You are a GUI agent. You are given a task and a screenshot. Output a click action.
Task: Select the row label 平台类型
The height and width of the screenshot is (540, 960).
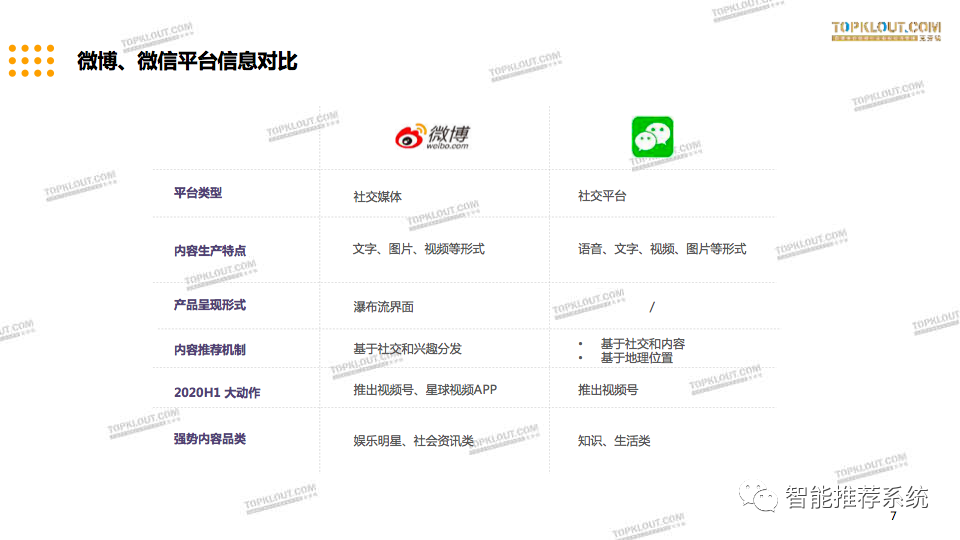click(198, 193)
